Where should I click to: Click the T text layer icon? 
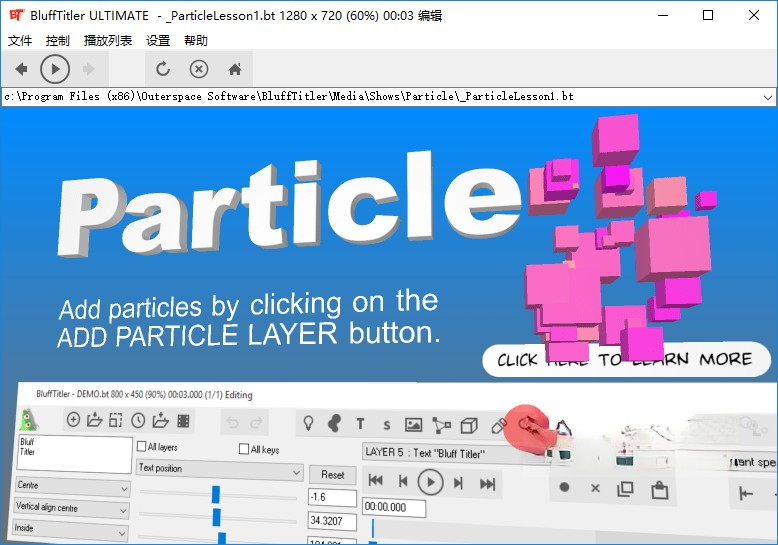point(360,424)
